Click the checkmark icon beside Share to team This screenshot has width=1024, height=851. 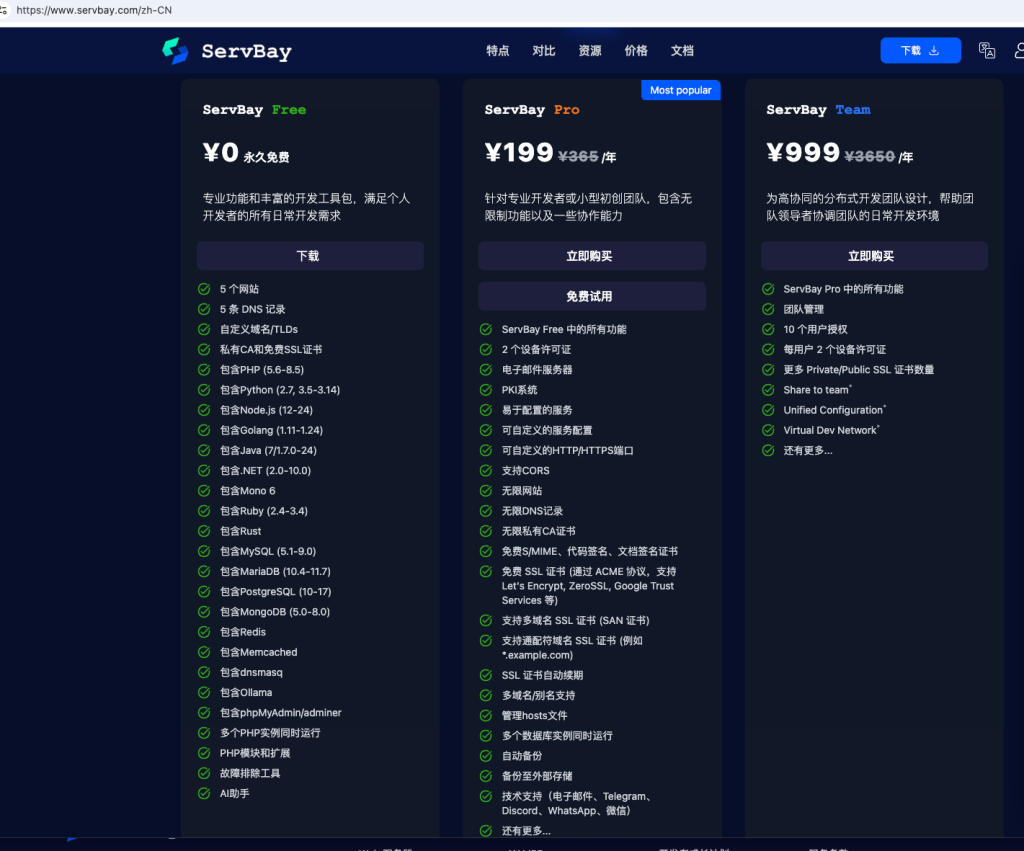[768, 390]
